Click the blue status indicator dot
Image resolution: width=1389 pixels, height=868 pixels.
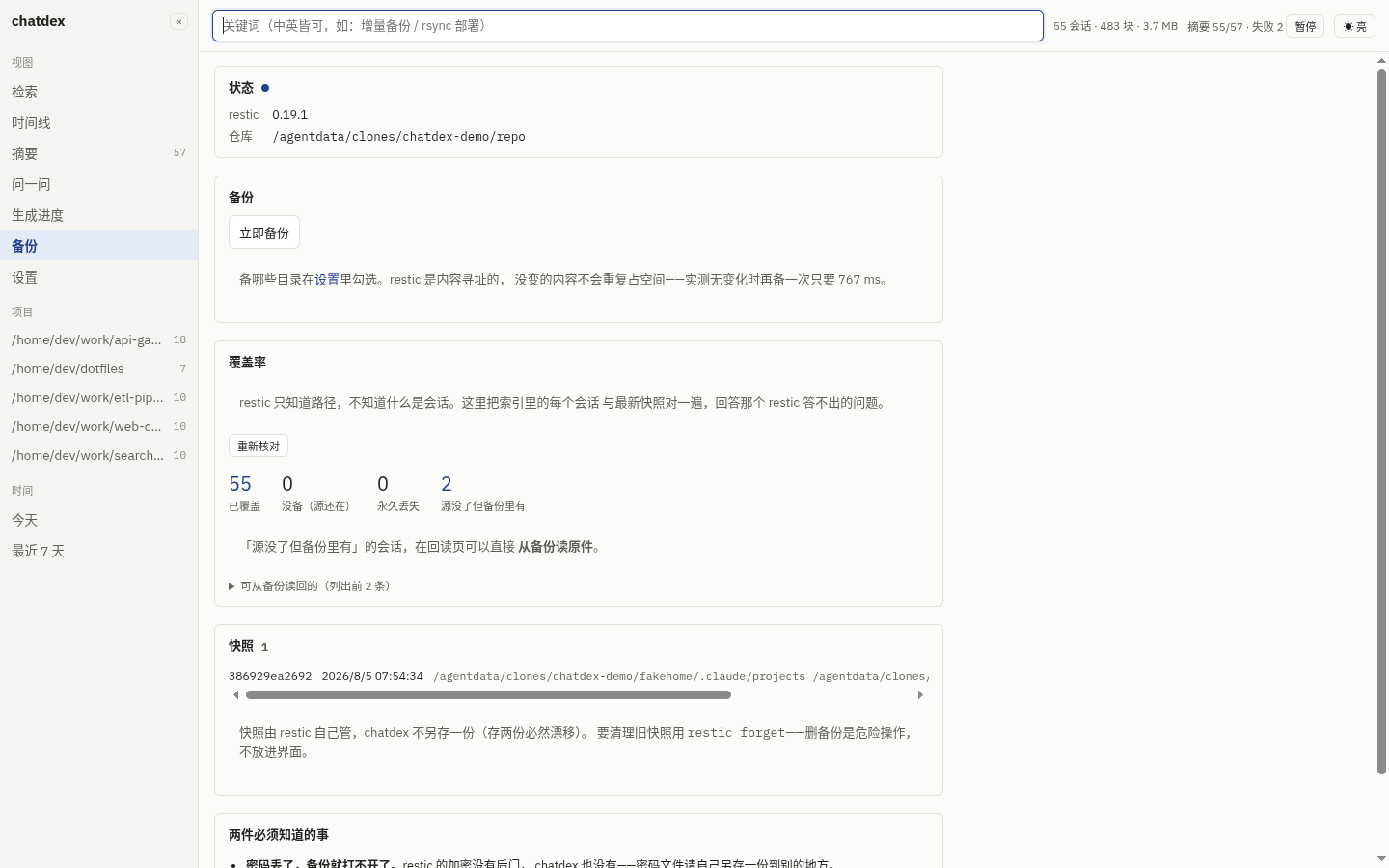point(265,88)
